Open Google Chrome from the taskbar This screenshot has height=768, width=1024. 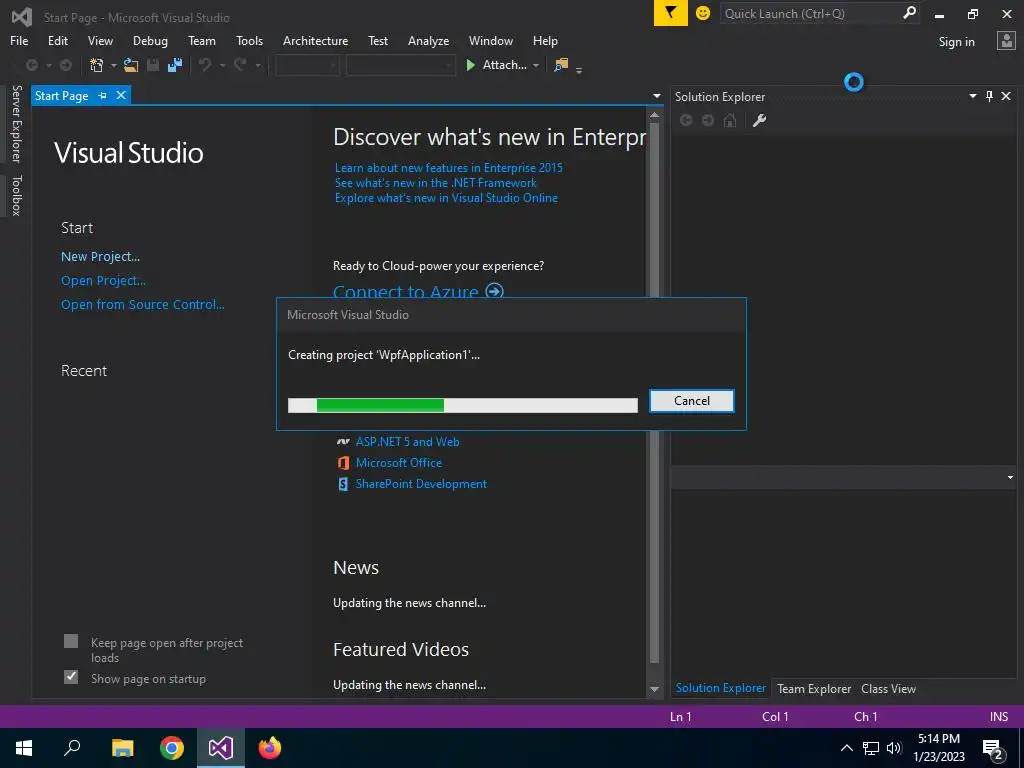click(172, 748)
